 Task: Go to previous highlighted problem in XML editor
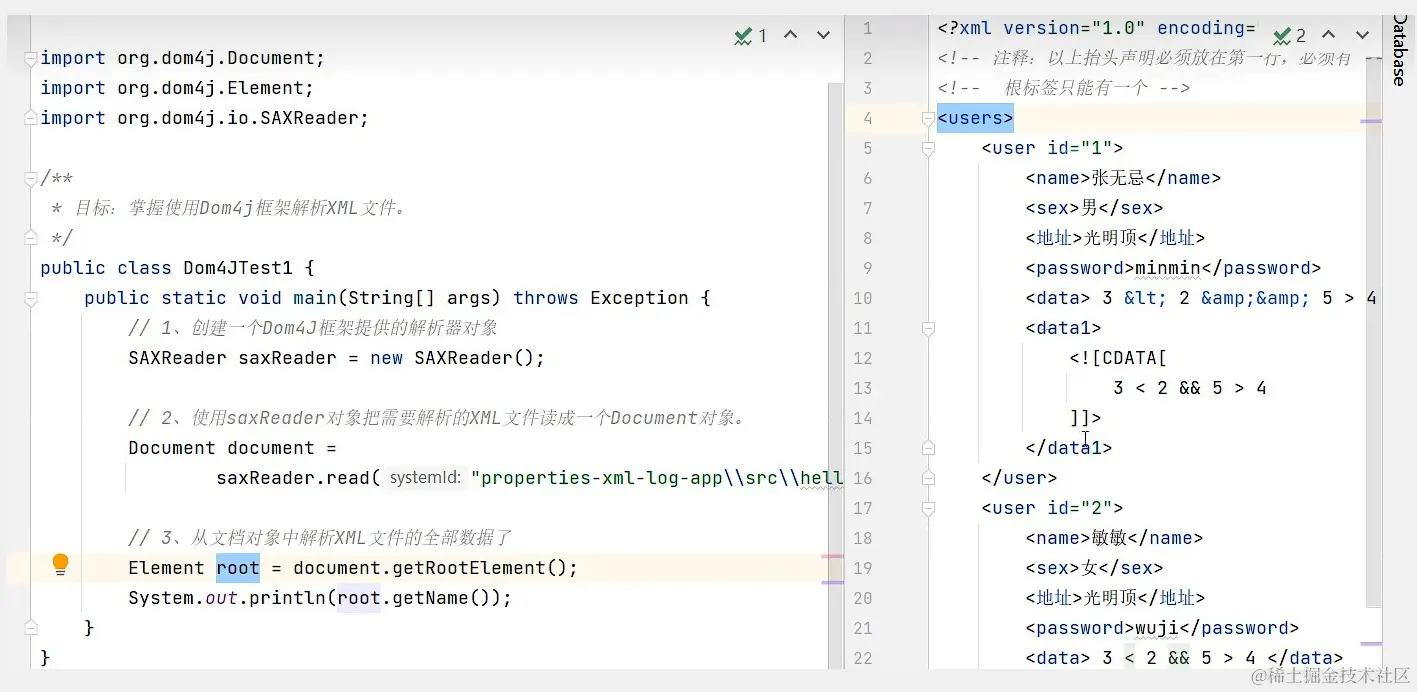click(x=1329, y=35)
